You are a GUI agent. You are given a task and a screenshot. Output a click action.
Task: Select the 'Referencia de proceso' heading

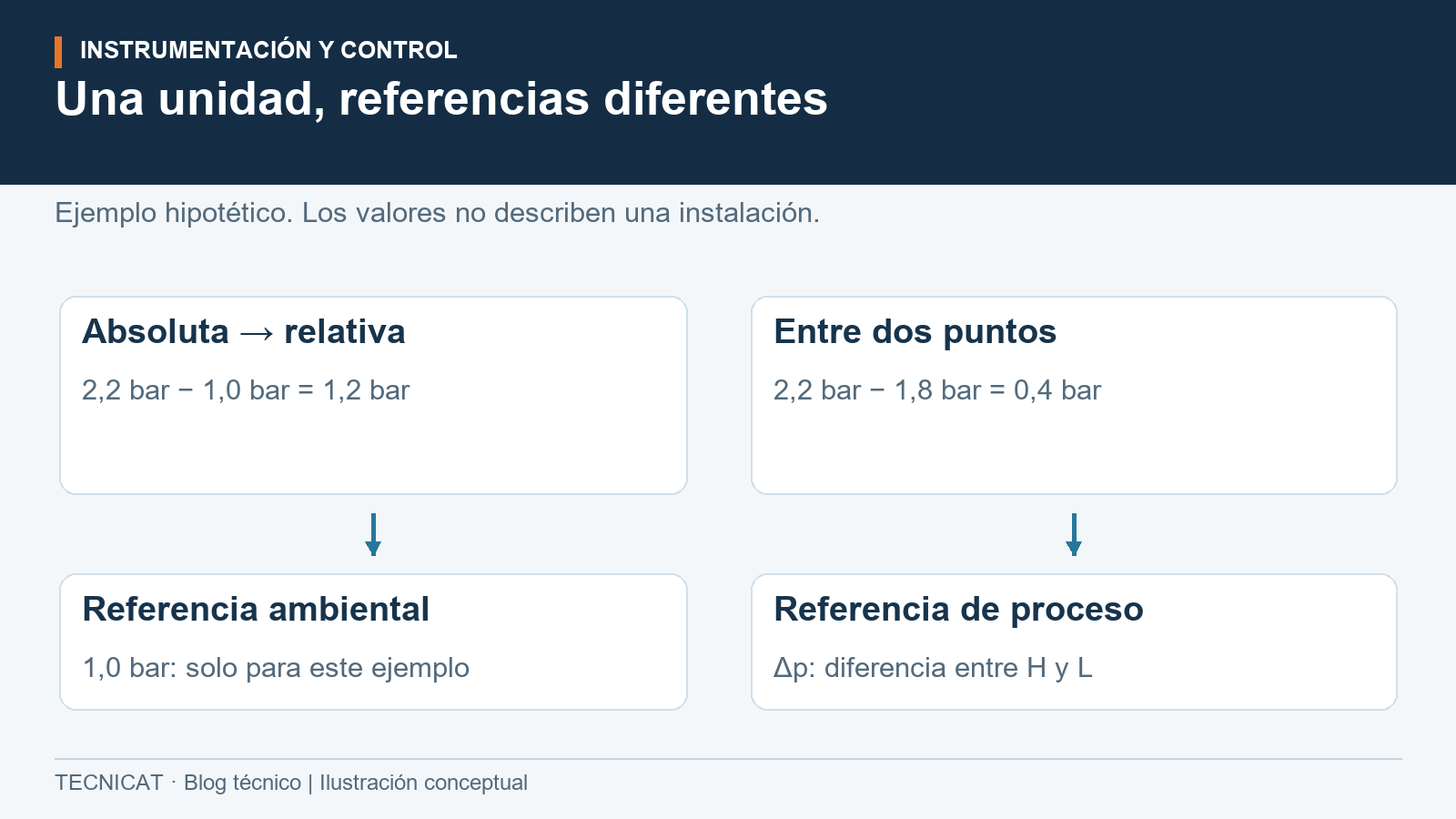coord(958,610)
